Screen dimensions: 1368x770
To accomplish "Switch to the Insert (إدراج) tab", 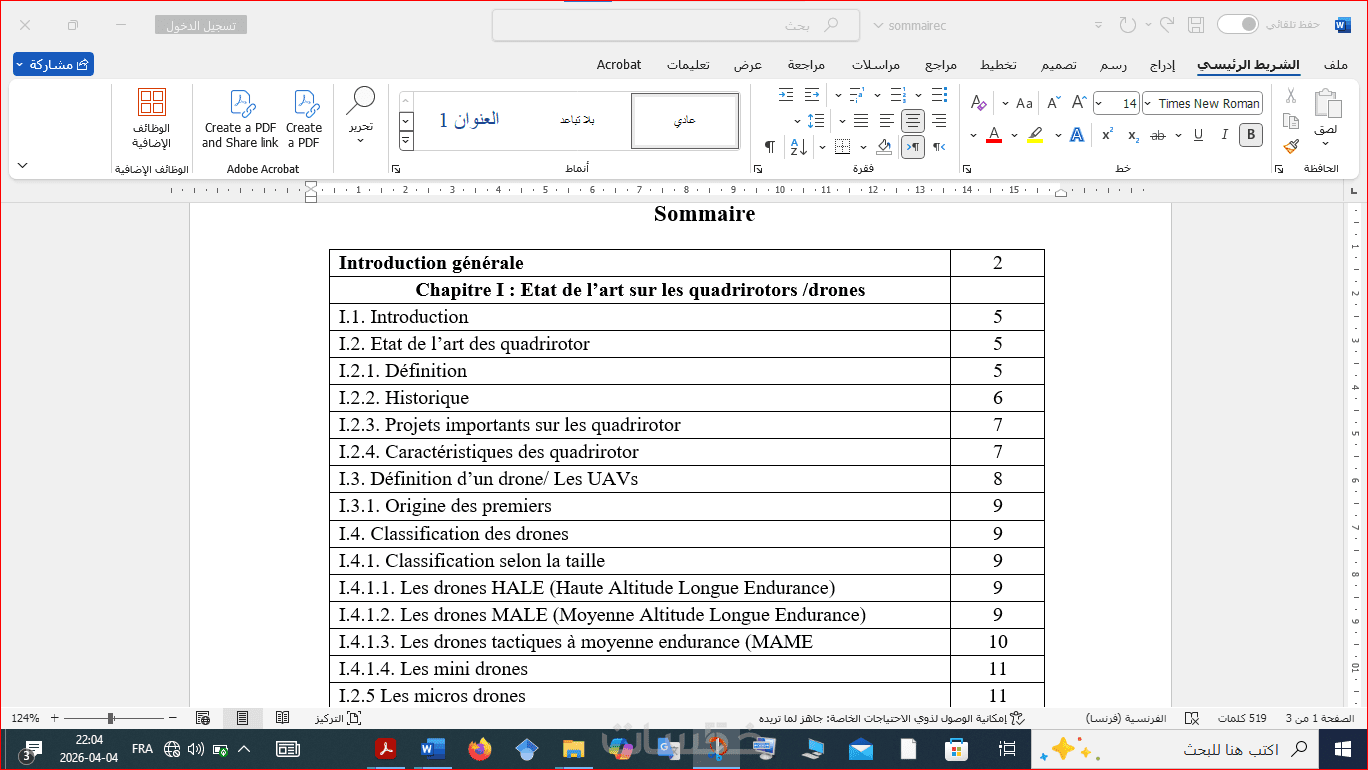I will [x=1162, y=65].
